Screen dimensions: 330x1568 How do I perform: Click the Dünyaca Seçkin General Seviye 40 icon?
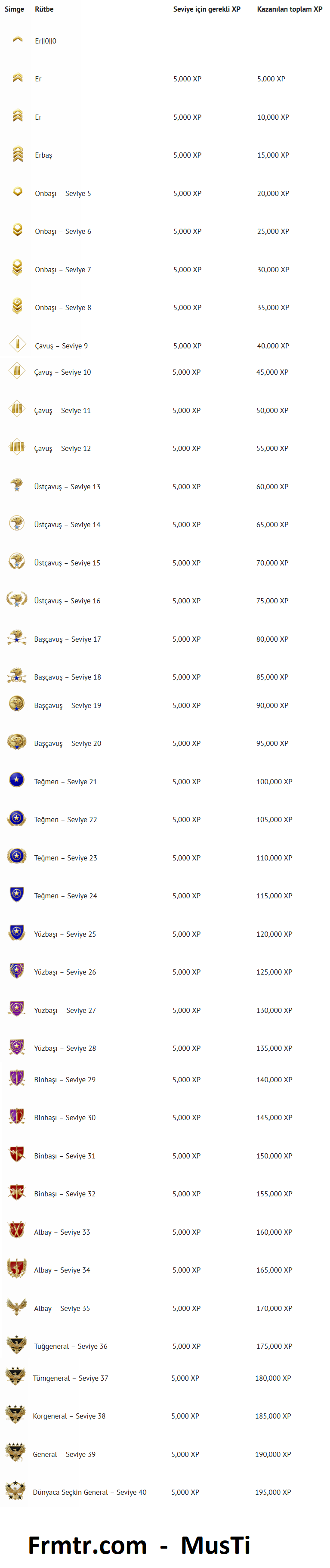pos(15,1490)
